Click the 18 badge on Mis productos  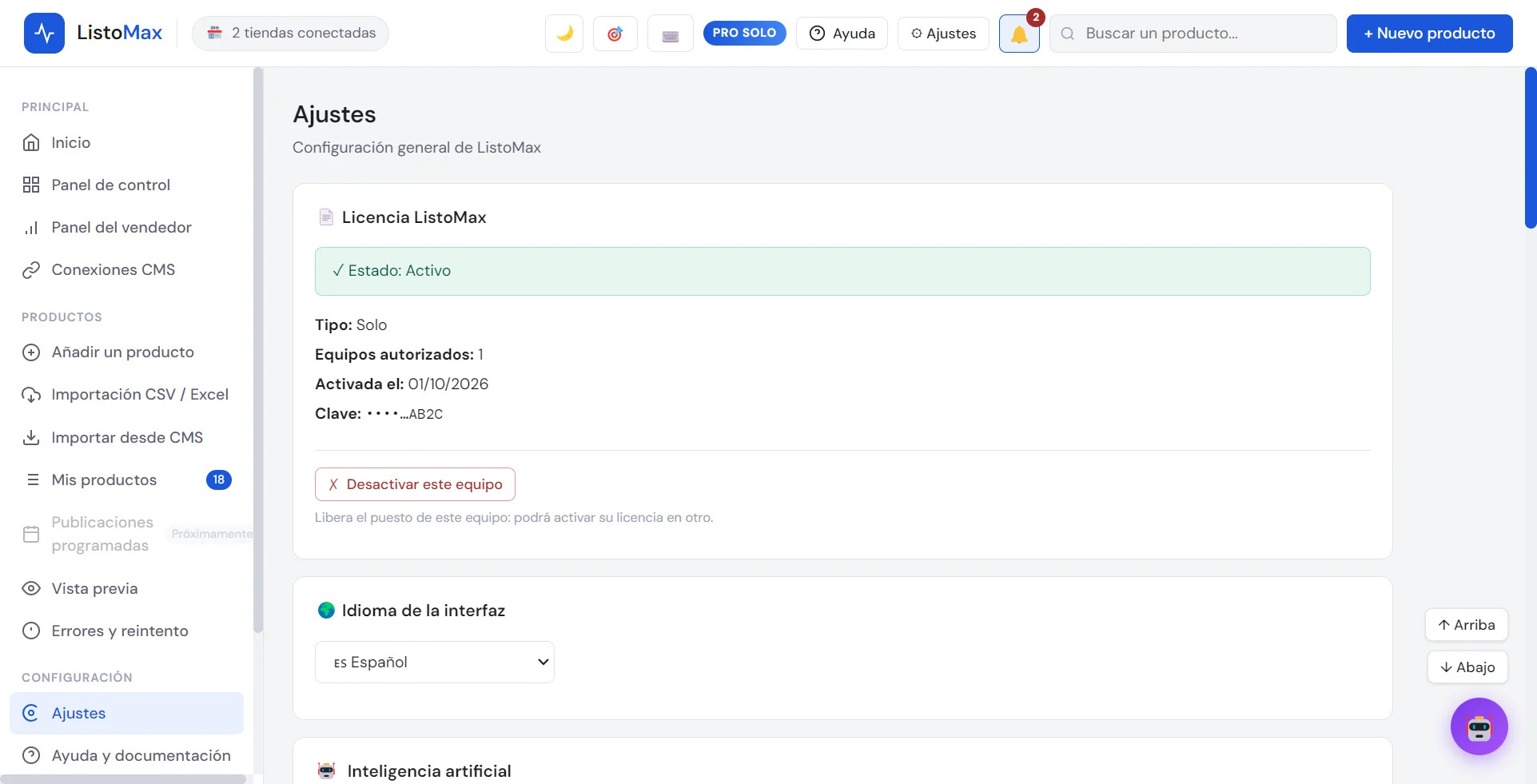[x=219, y=480]
